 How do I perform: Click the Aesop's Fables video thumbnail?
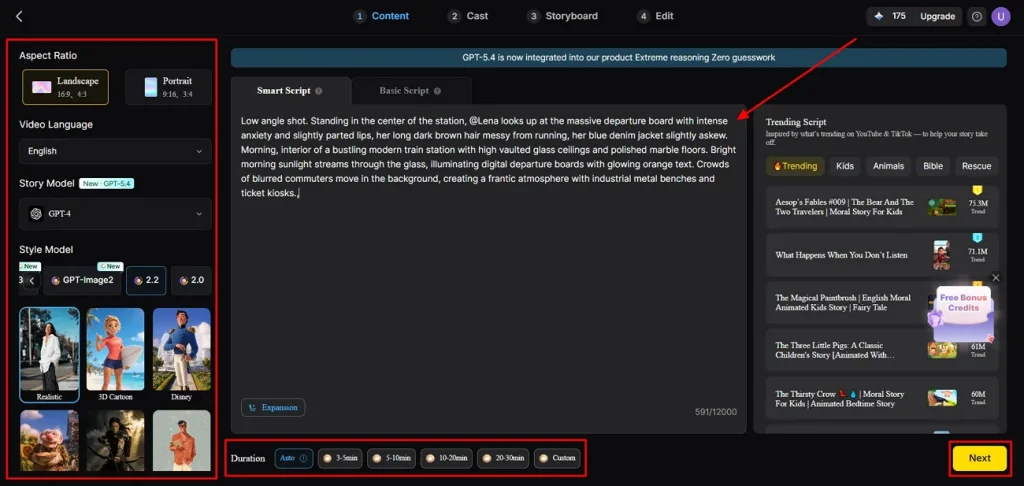(942, 208)
